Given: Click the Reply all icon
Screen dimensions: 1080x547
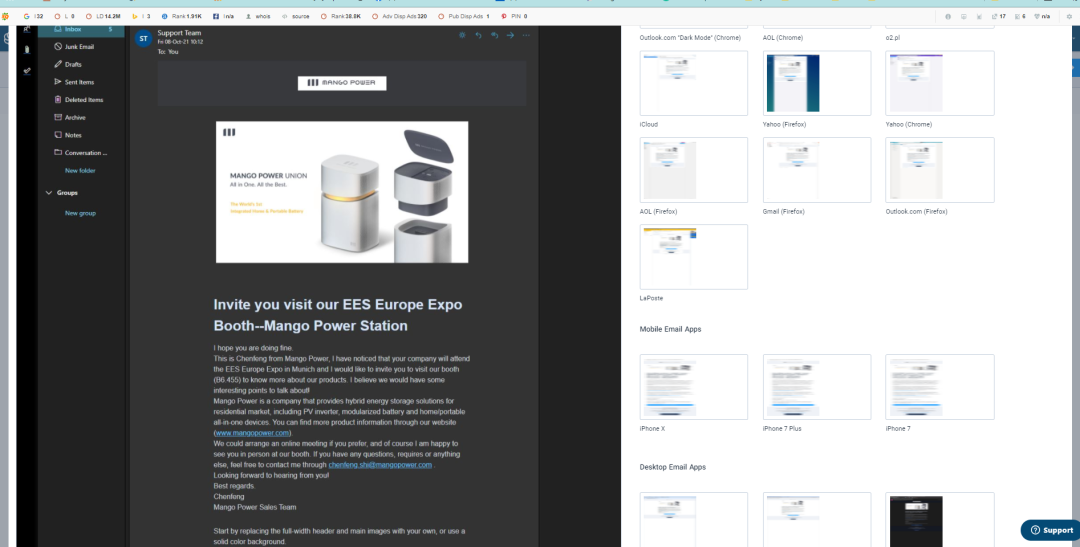Looking at the screenshot, I should [494, 35].
